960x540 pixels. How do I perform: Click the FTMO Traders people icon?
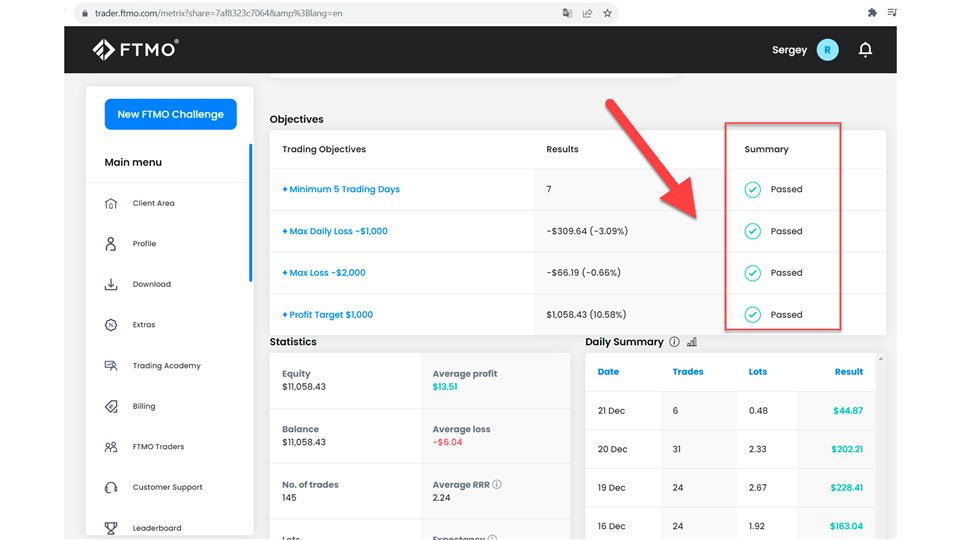[x=111, y=447]
